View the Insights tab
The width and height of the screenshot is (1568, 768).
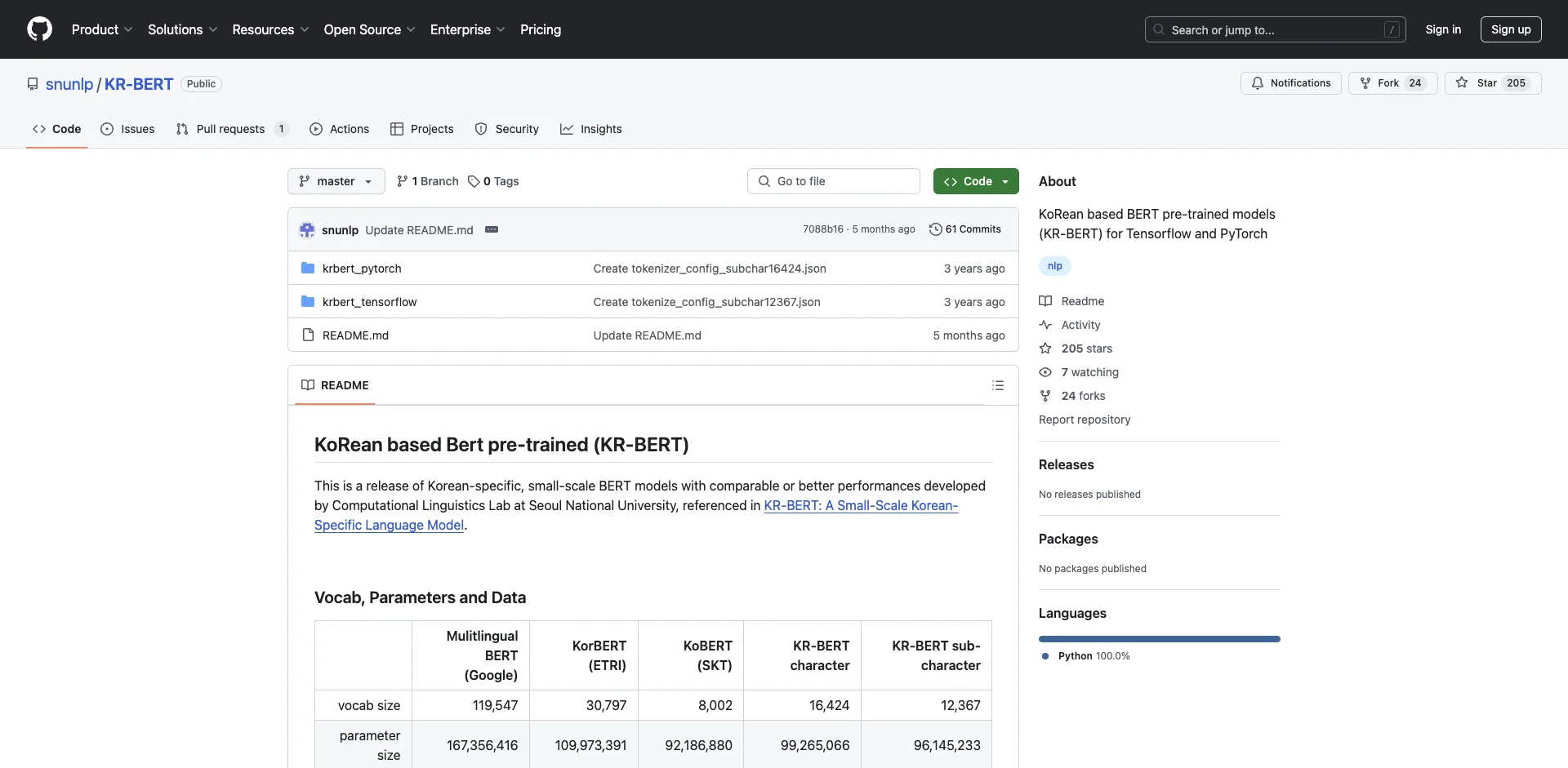[591, 129]
